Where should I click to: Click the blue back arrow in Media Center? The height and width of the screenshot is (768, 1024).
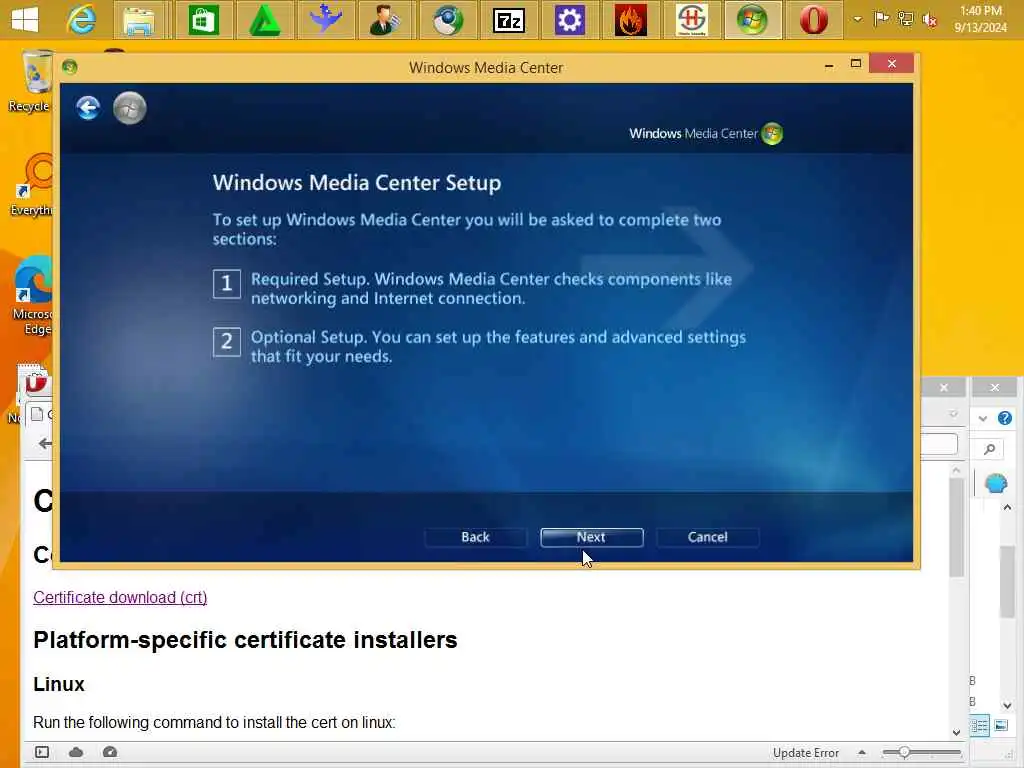point(88,108)
